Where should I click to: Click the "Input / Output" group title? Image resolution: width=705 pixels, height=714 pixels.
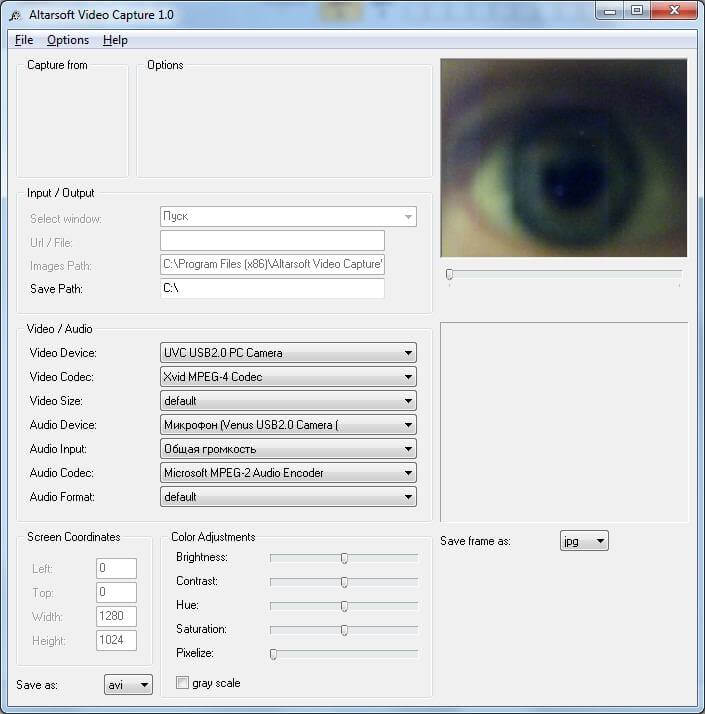(61, 193)
